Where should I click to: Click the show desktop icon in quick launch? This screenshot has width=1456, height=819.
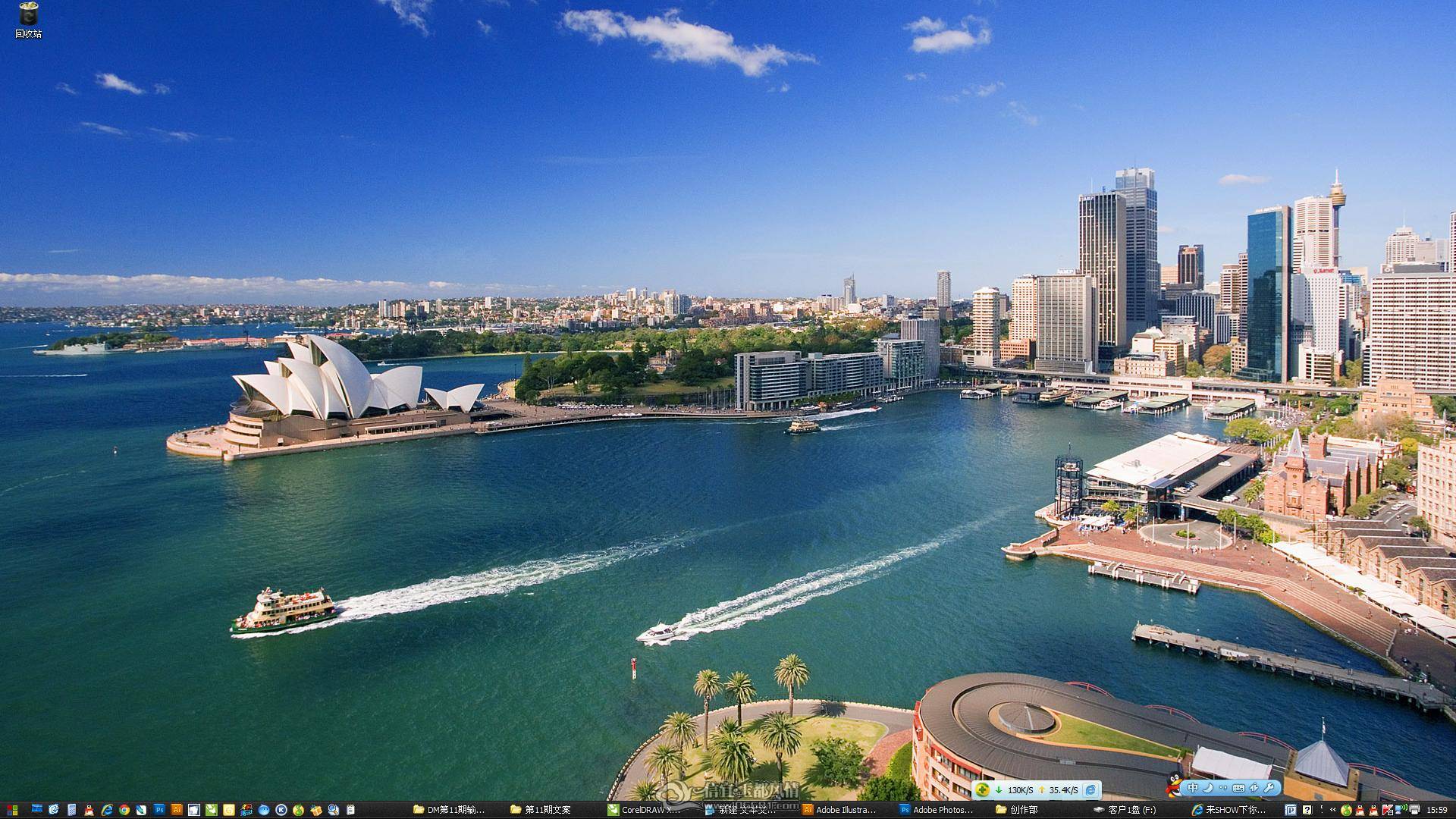(x=37, y=809)
